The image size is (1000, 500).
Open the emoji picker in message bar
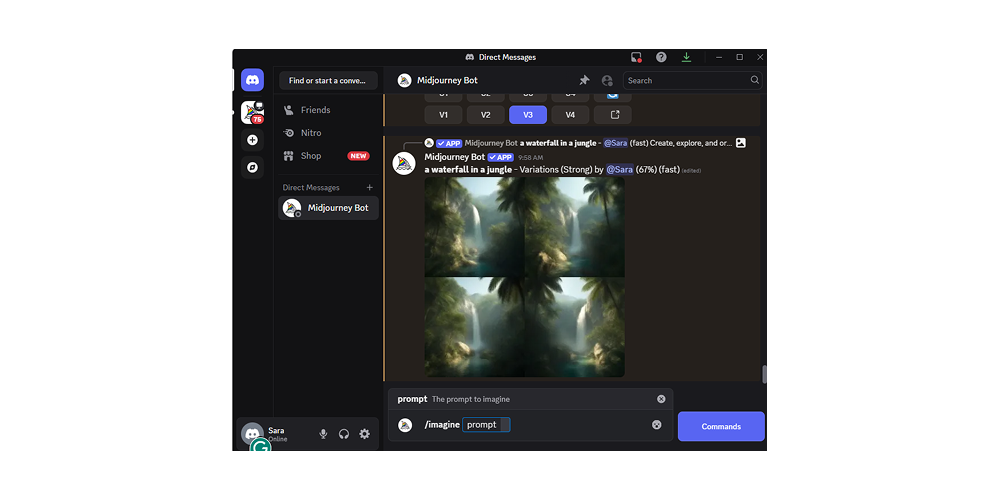pyautogui.click(x=656, y=425)
